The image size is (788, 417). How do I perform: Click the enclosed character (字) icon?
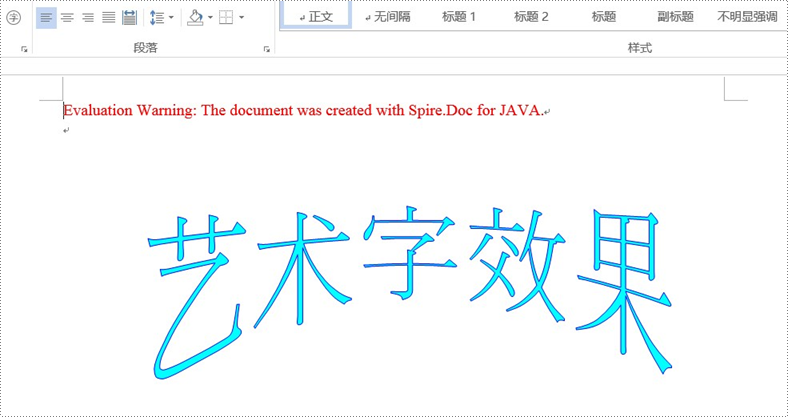click(x=14, y=19)
